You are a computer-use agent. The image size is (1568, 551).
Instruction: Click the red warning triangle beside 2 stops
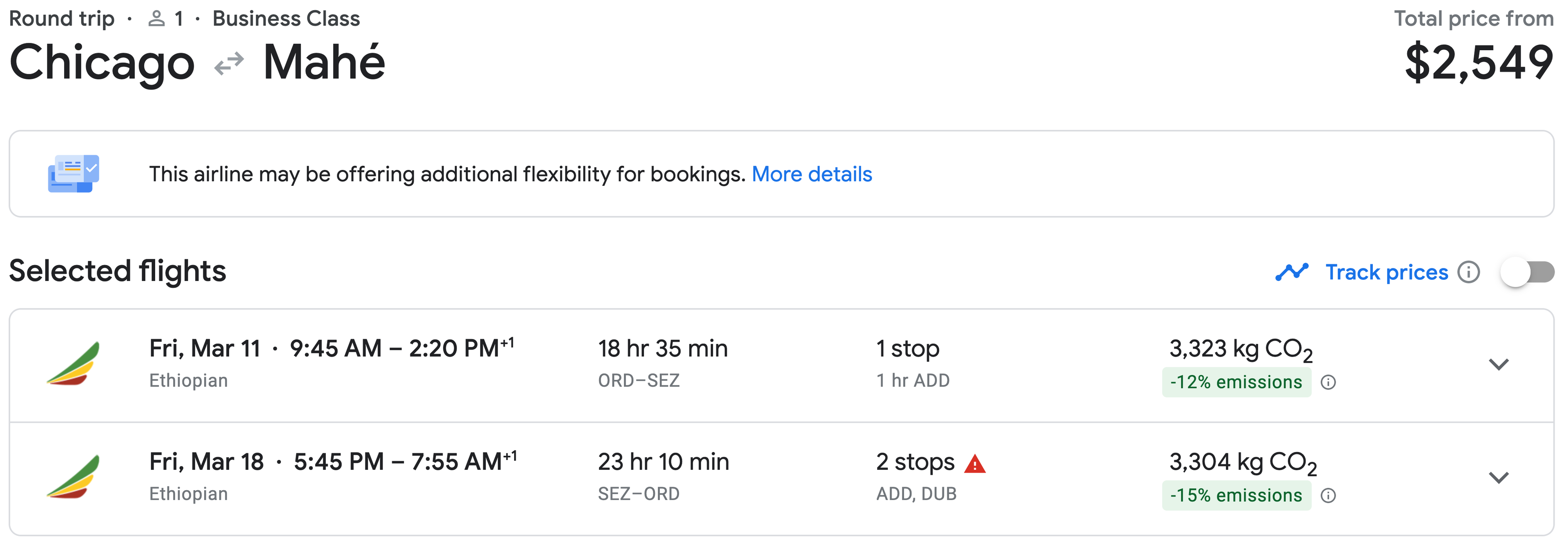click(975, 464)
